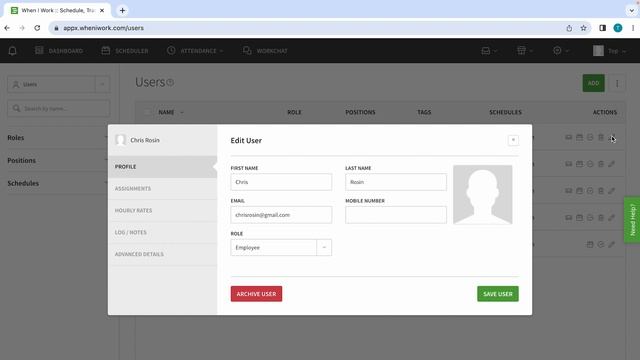
Task: Tick the select-all checkbox beside NAME
Action: [147, 112]
